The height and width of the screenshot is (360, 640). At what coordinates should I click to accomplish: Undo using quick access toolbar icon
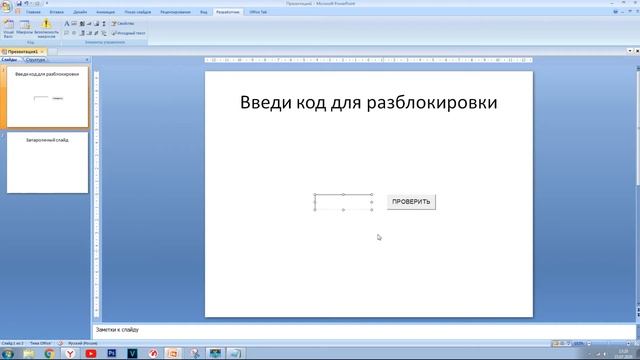[27, 4]
